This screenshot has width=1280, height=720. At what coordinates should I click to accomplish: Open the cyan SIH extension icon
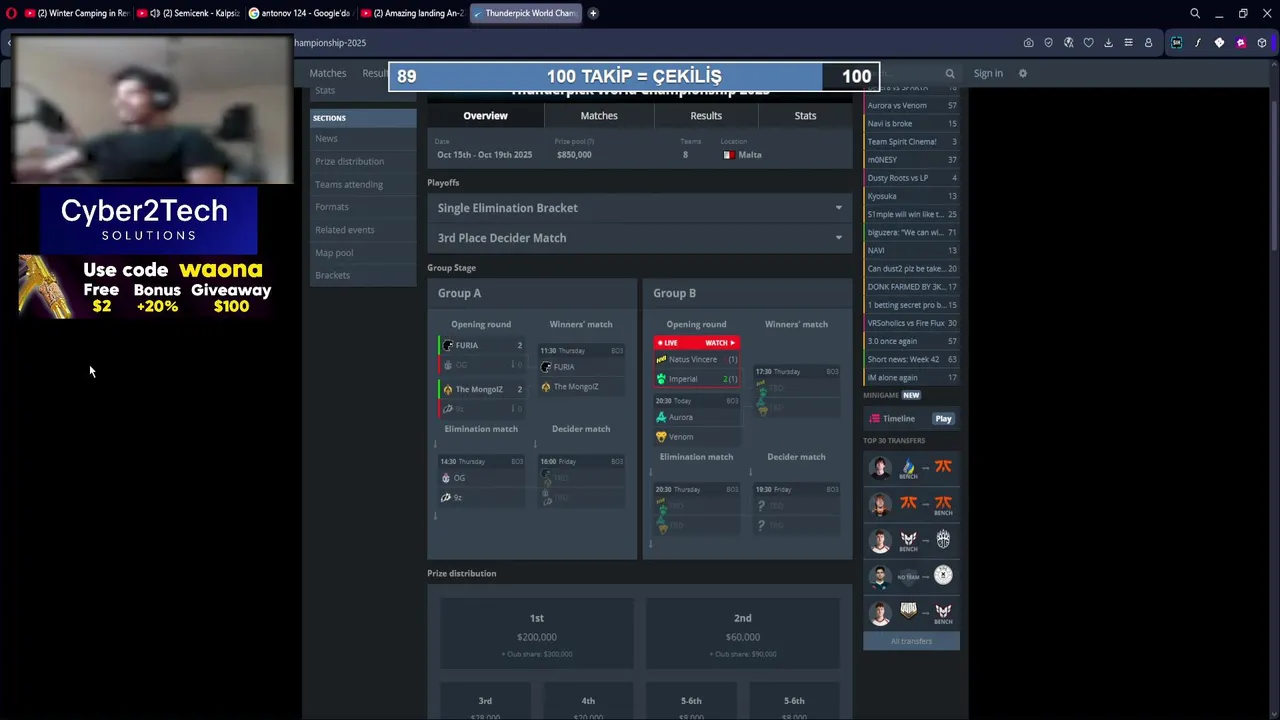1176,43
